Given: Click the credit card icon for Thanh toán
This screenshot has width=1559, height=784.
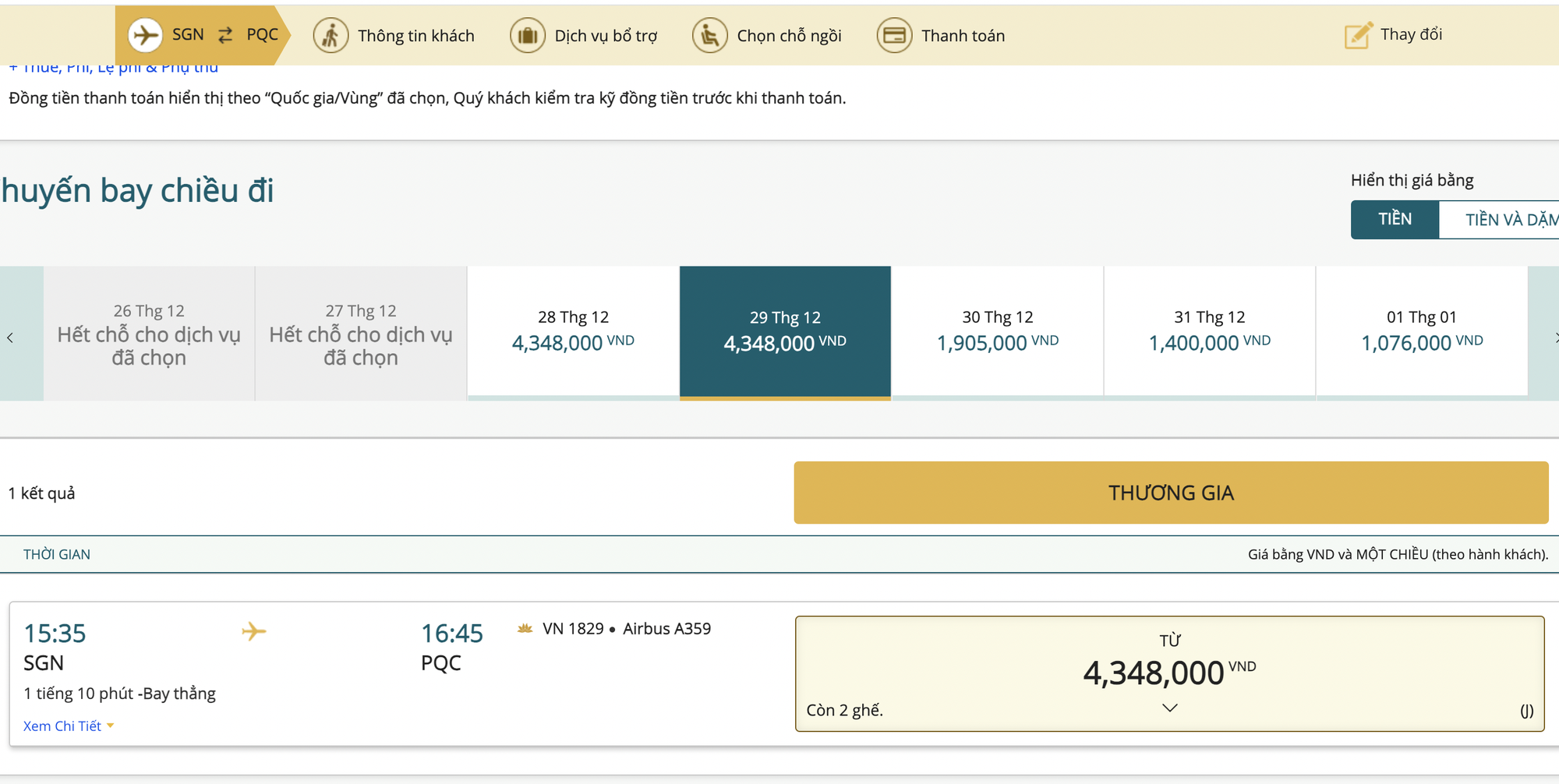Looking at the screenshot, I should click(x=894, y=36).
